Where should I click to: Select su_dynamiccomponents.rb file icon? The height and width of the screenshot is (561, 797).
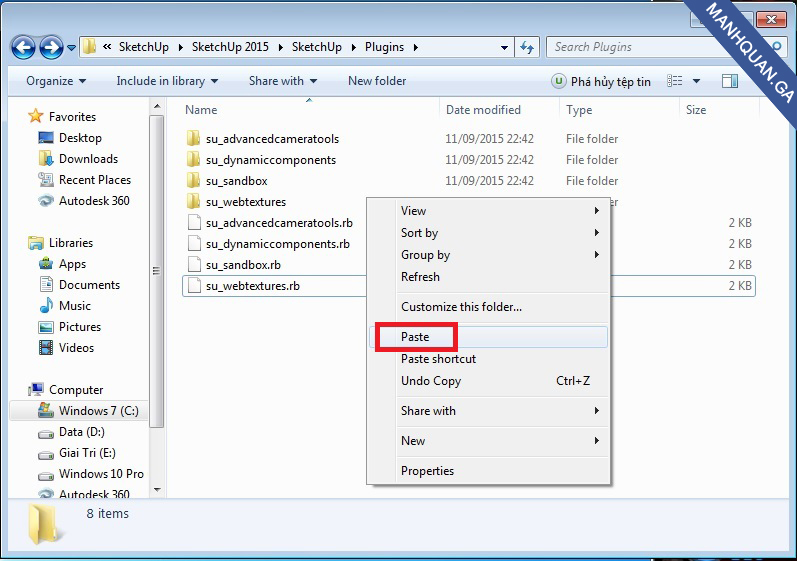tap(194, 243)
